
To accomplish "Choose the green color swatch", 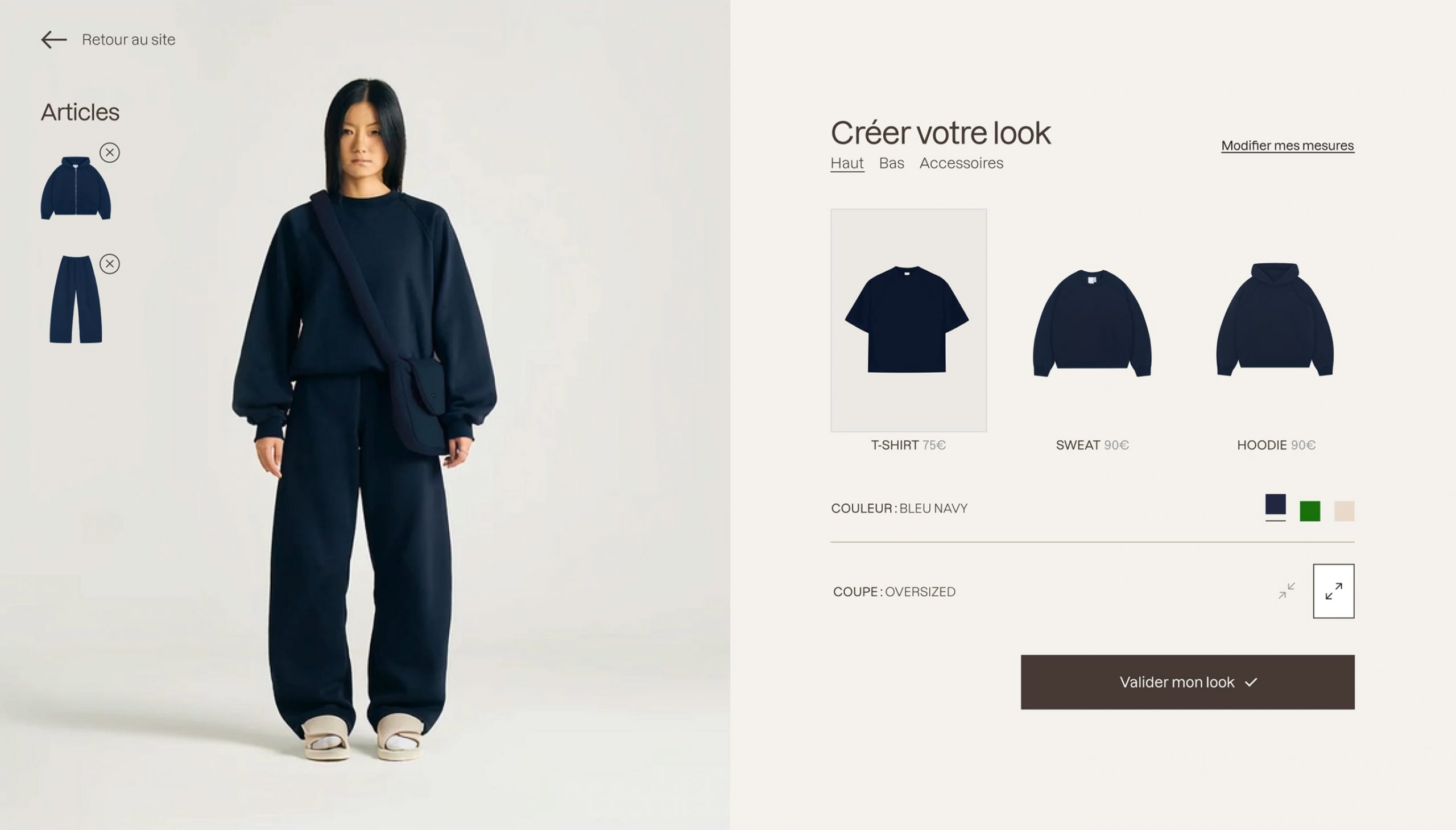I will (x=1309, y=511).
